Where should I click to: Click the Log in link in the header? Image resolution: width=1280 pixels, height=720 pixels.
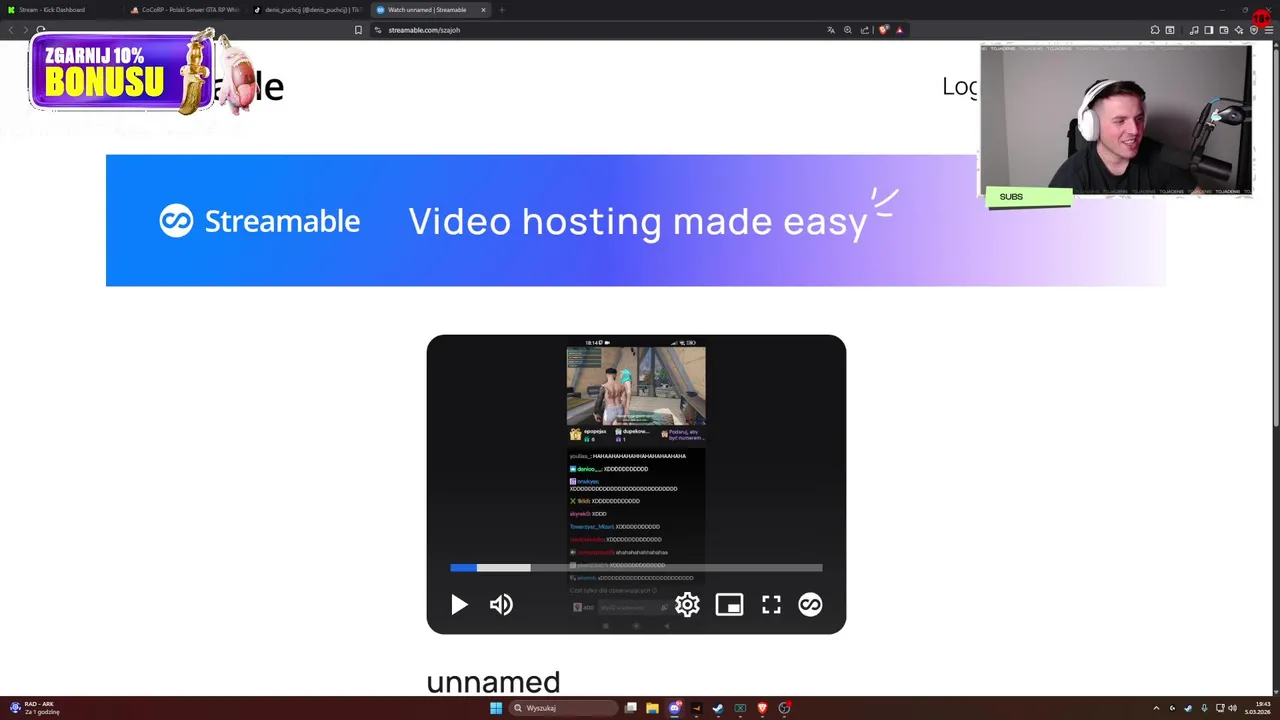pyautogui.click(x=960, y=86)
